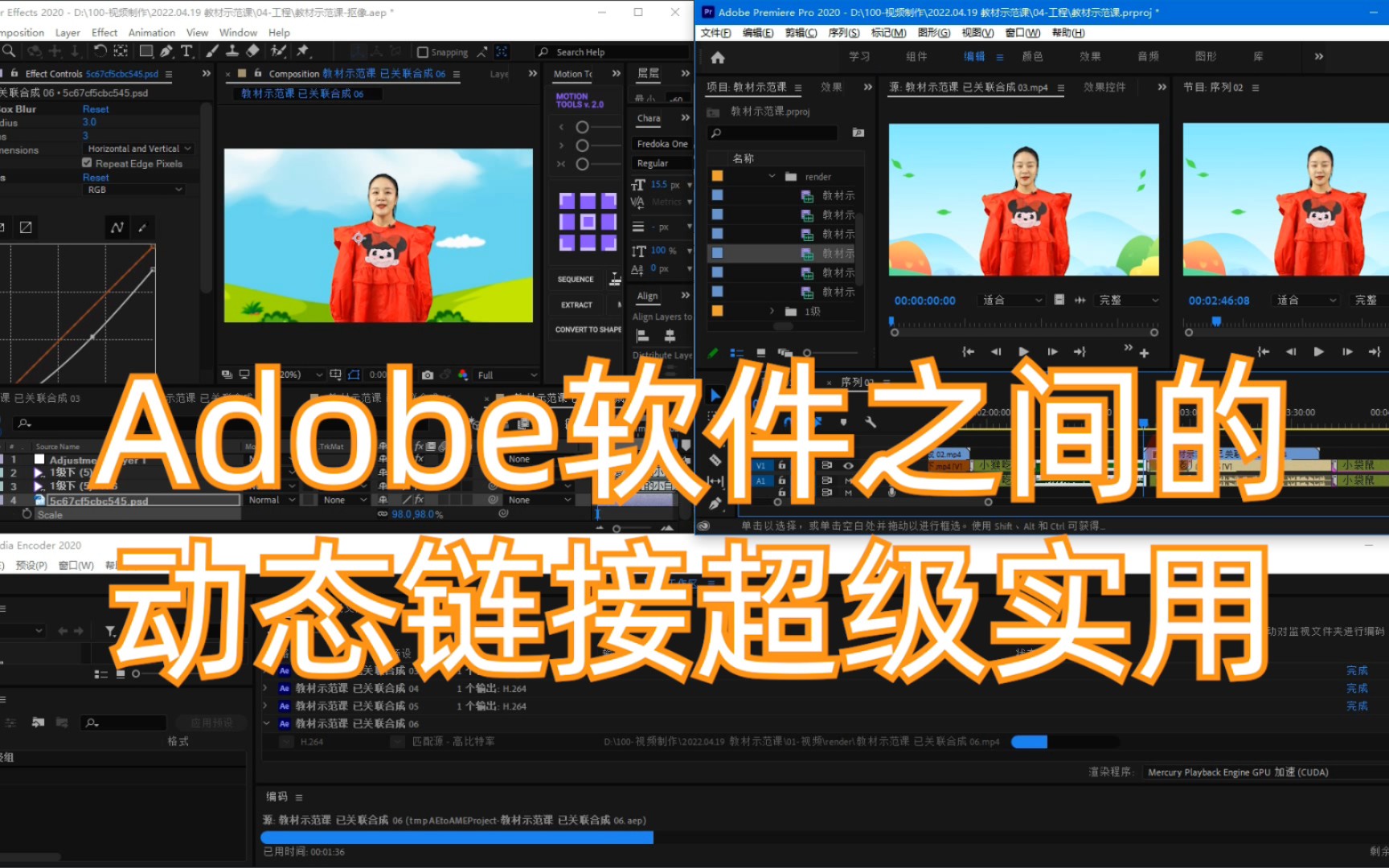Select the Pen tool in After Effects
Viewport: 1389px width, 868px height.
(166, 51)
